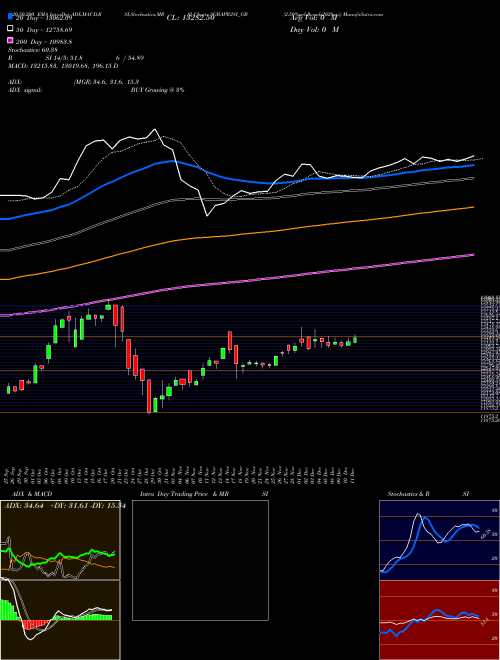The image size is (500, 660).
Task: Click the 'Day Vol: 0 M' text
Action: click(314, 29)
